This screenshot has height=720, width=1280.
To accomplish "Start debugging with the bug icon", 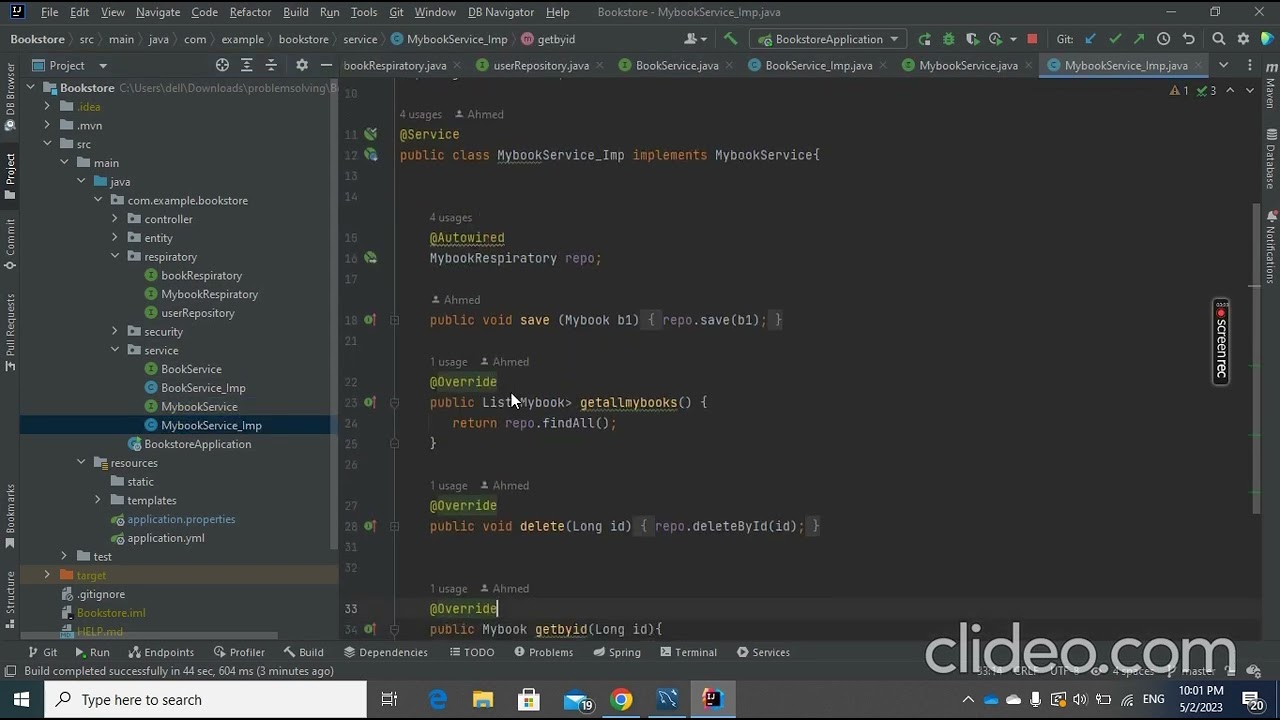I will [948, 39].
